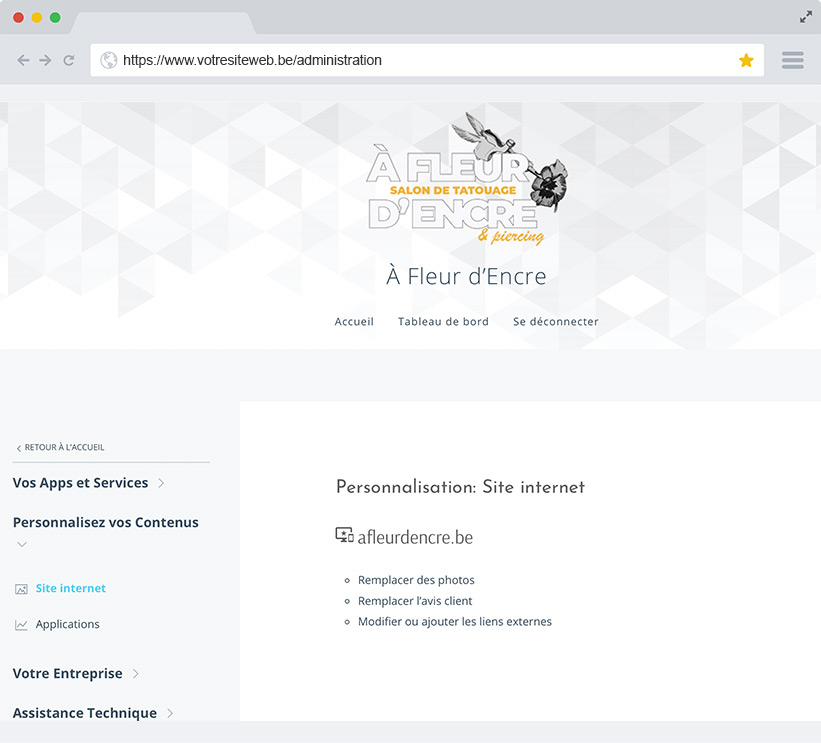821x743 pixels.
Task: Expand Vos Apps et Services section
Action: pyautogui.click(x=161, y=483)
